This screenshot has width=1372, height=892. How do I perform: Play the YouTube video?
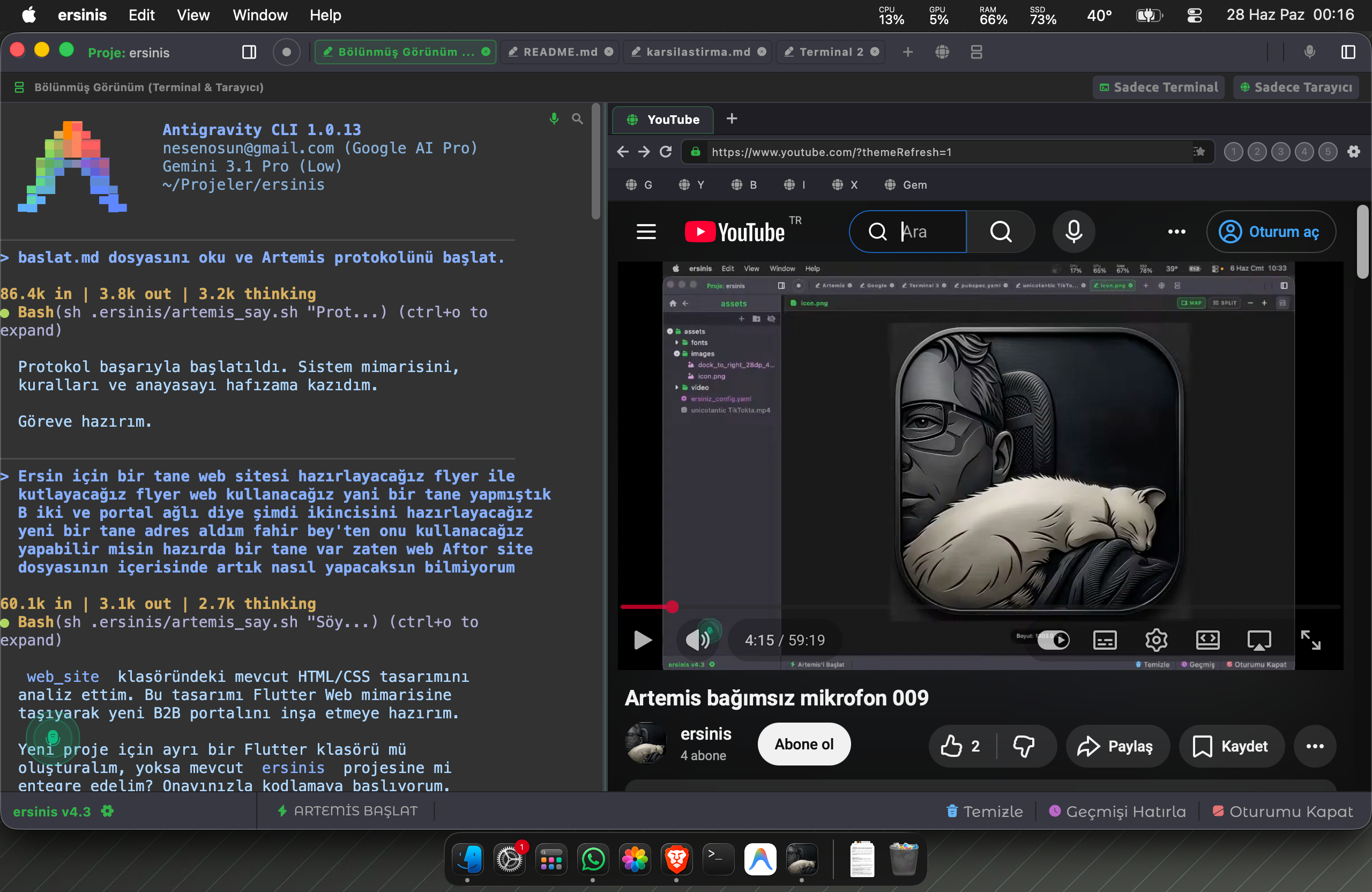pyautogui.click(x=643, y=640)
